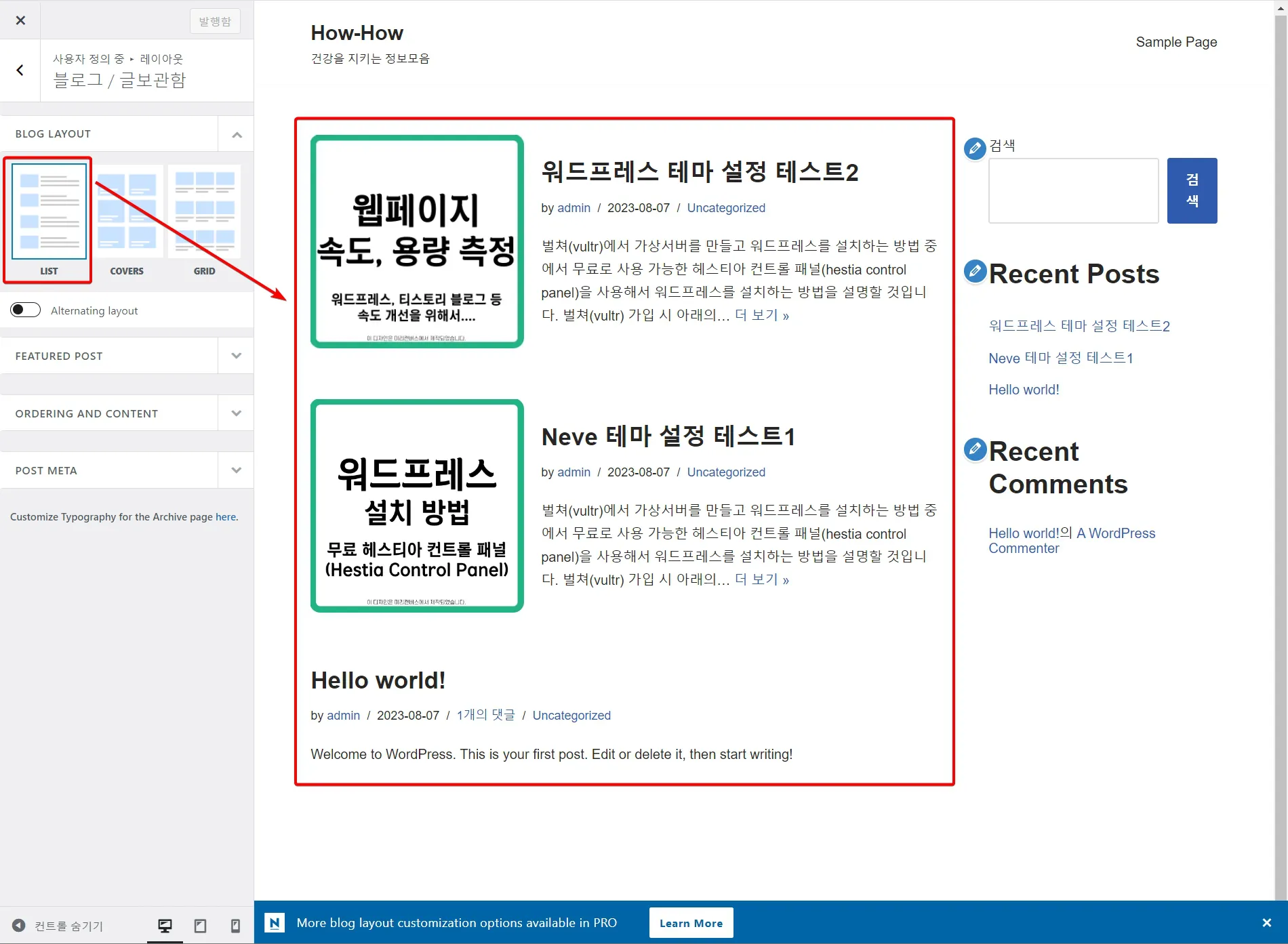Edit Recent Posts widget via pencil icon

pyautogui.click(x=975, y=271)
